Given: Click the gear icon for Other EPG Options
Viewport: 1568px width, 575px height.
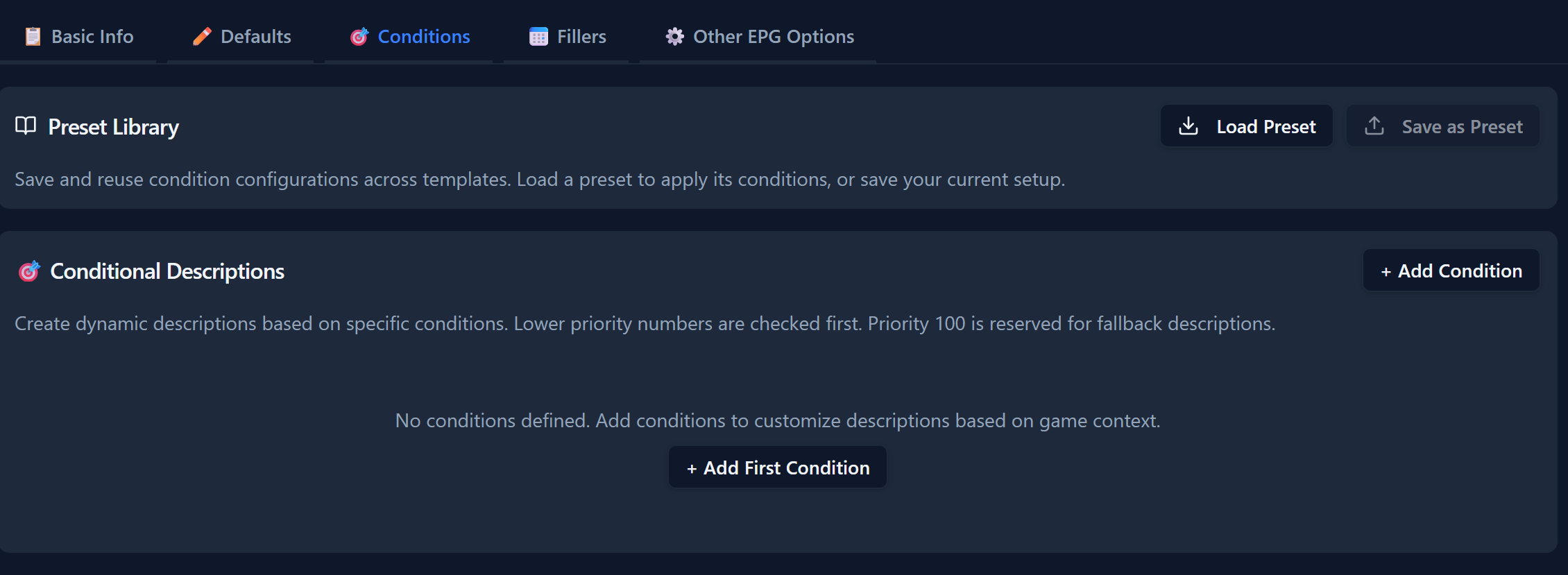Looking at the screenshot, I should pyautogui.click(x=674, y=36).
